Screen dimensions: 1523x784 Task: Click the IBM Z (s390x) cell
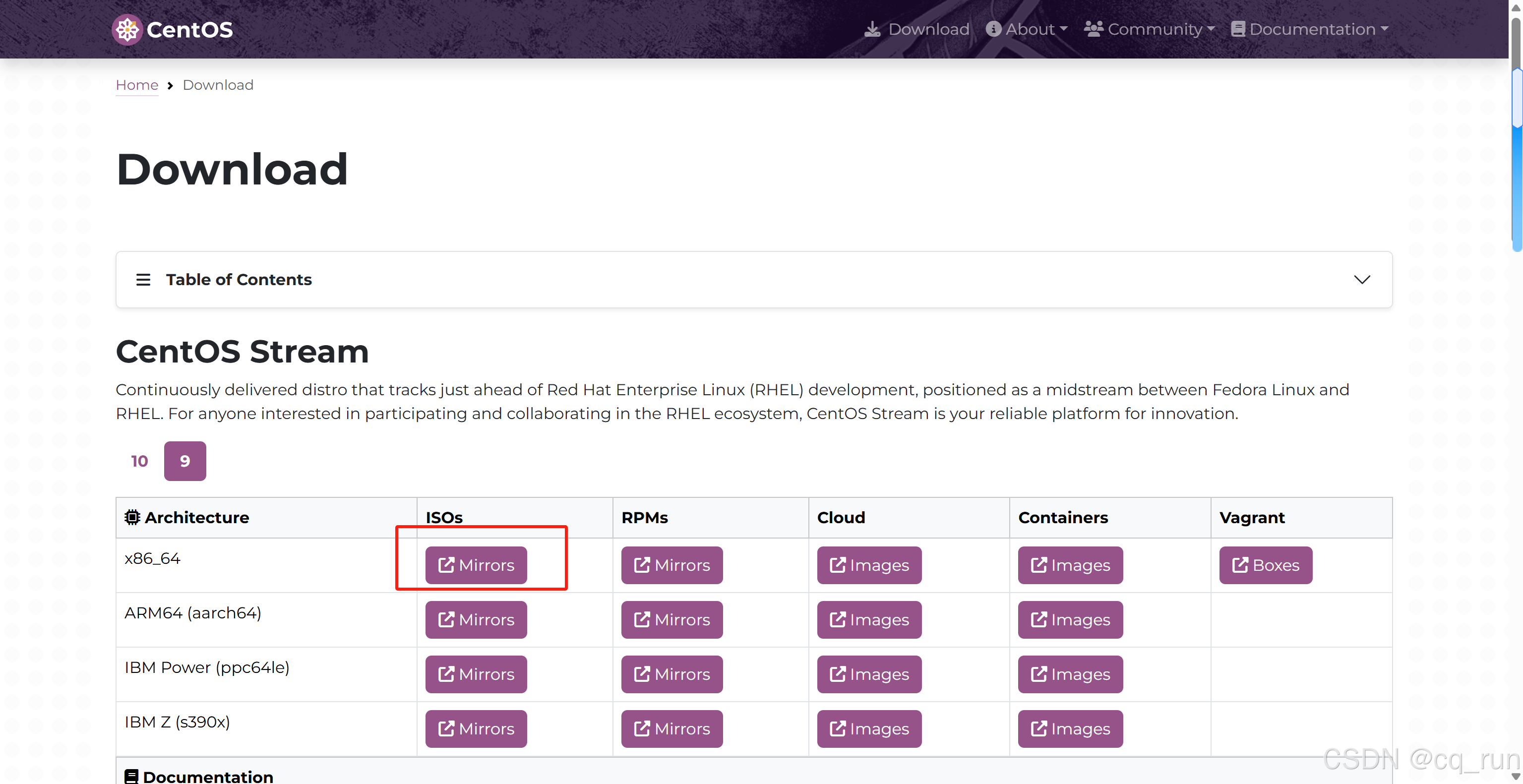(266, 728)
